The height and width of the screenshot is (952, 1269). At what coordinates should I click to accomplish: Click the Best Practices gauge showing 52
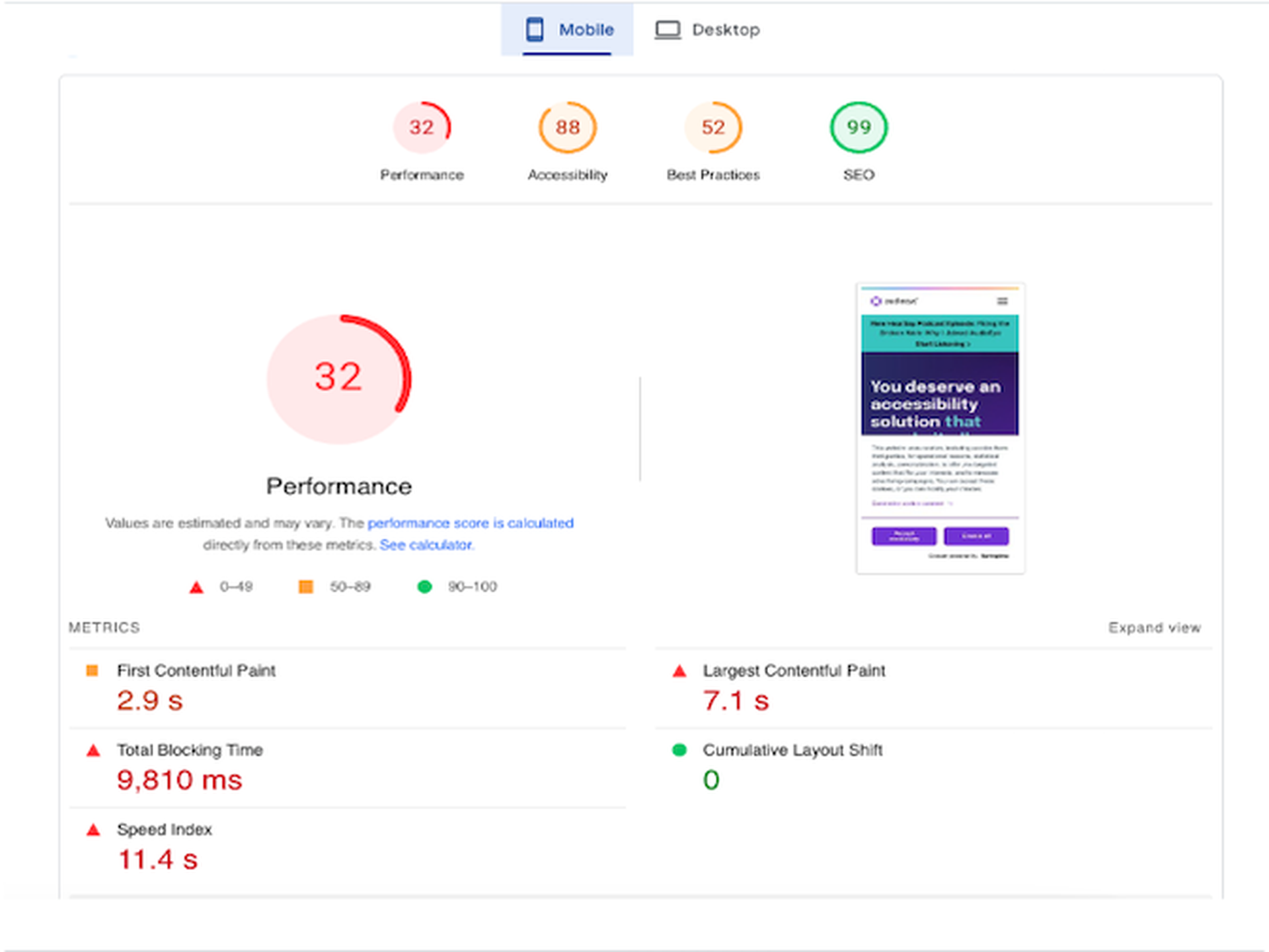pyautogui.click(x=712, y=127)
